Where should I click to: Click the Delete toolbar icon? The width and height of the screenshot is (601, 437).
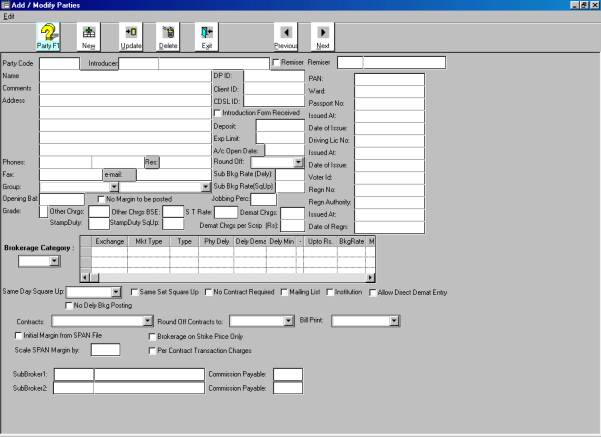(168, 37)
